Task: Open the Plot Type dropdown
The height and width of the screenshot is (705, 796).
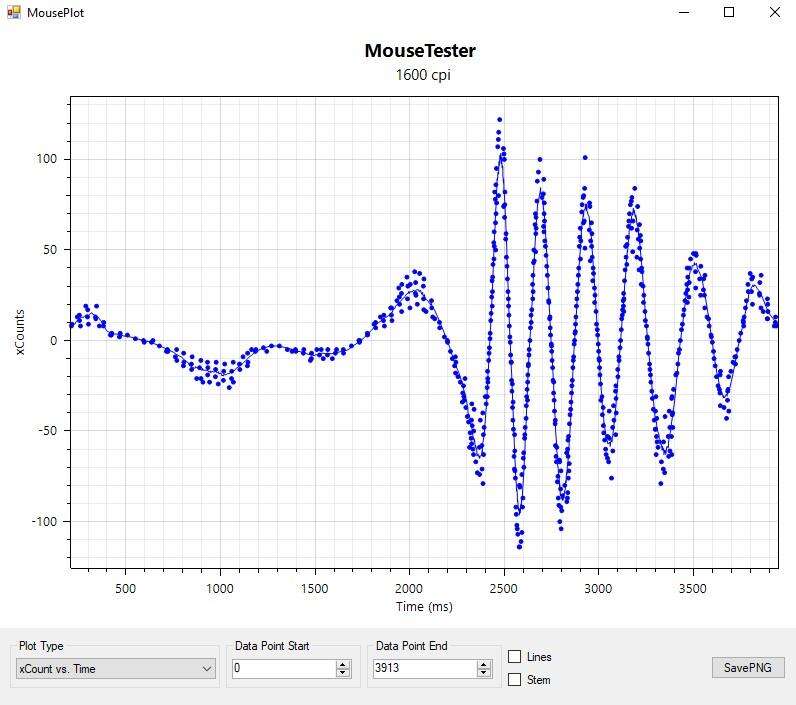Action: [116, 669]
